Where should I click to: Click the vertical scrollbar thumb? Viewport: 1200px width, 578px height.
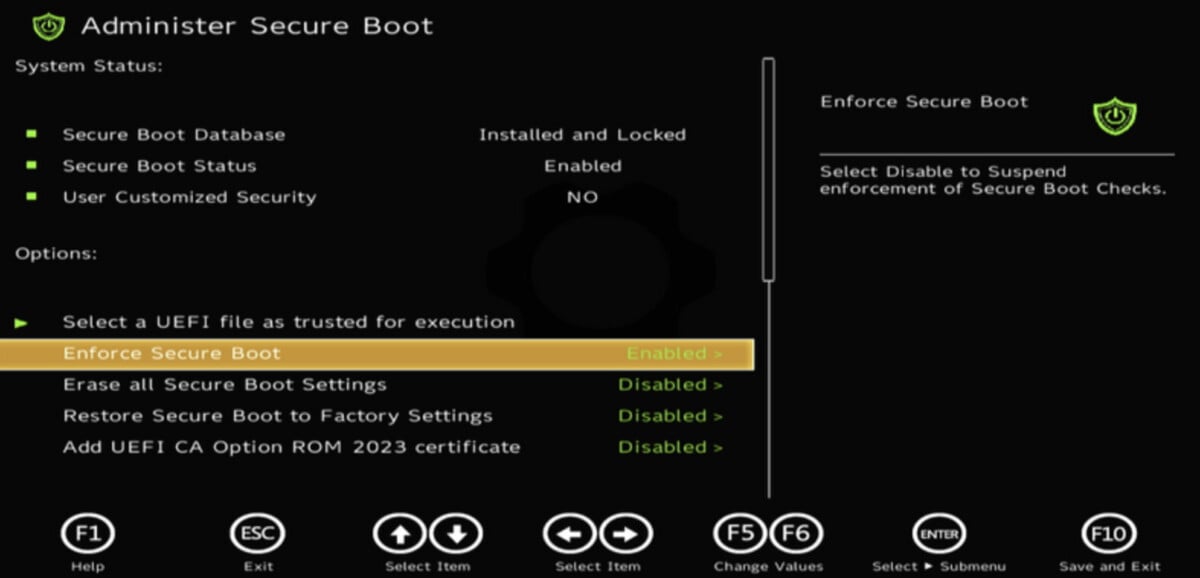[768, 170]
